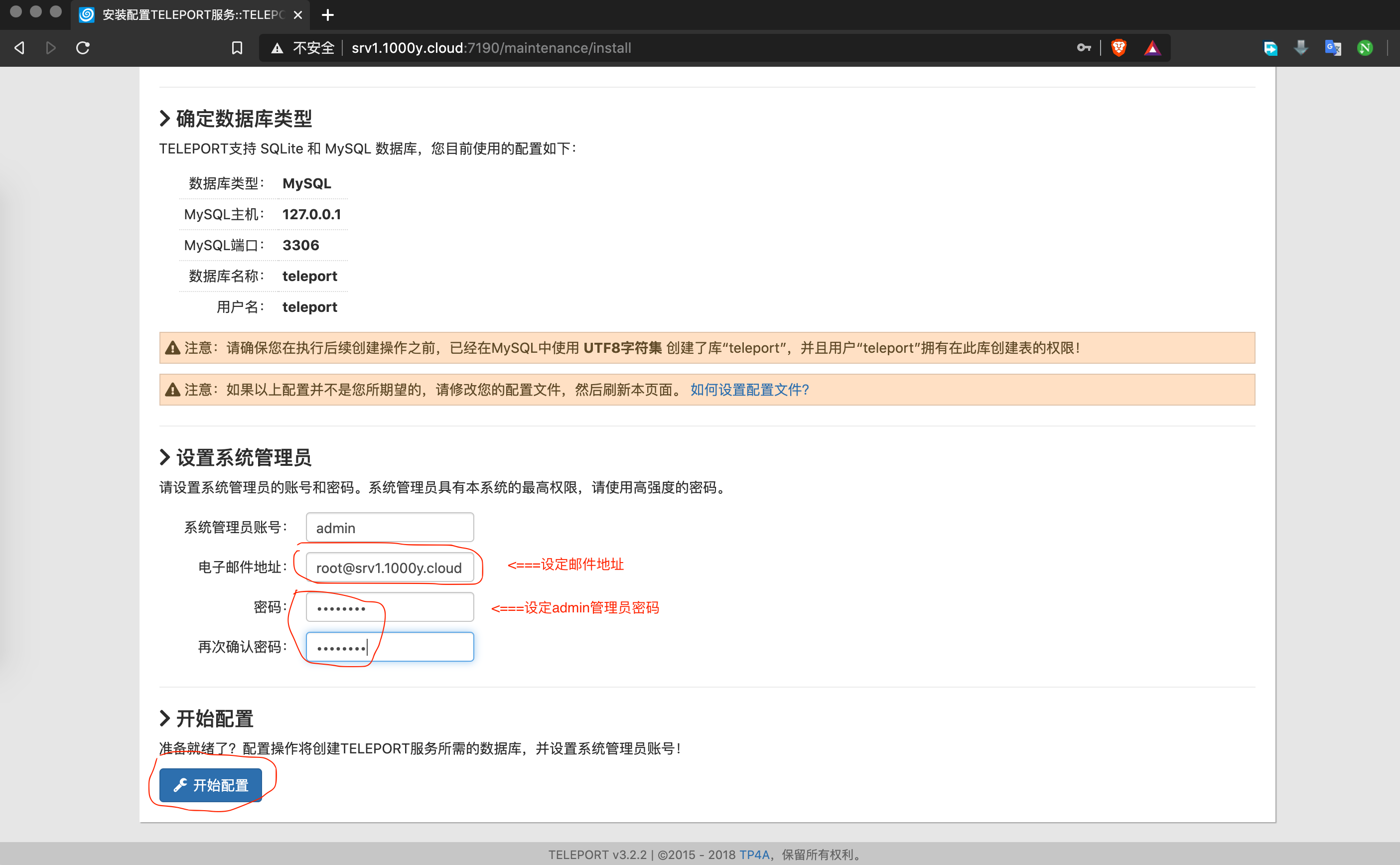1400x865 pixels.
Task: Click the TELEPORT v3.2.2 footer text
Action: pos(598,855)
